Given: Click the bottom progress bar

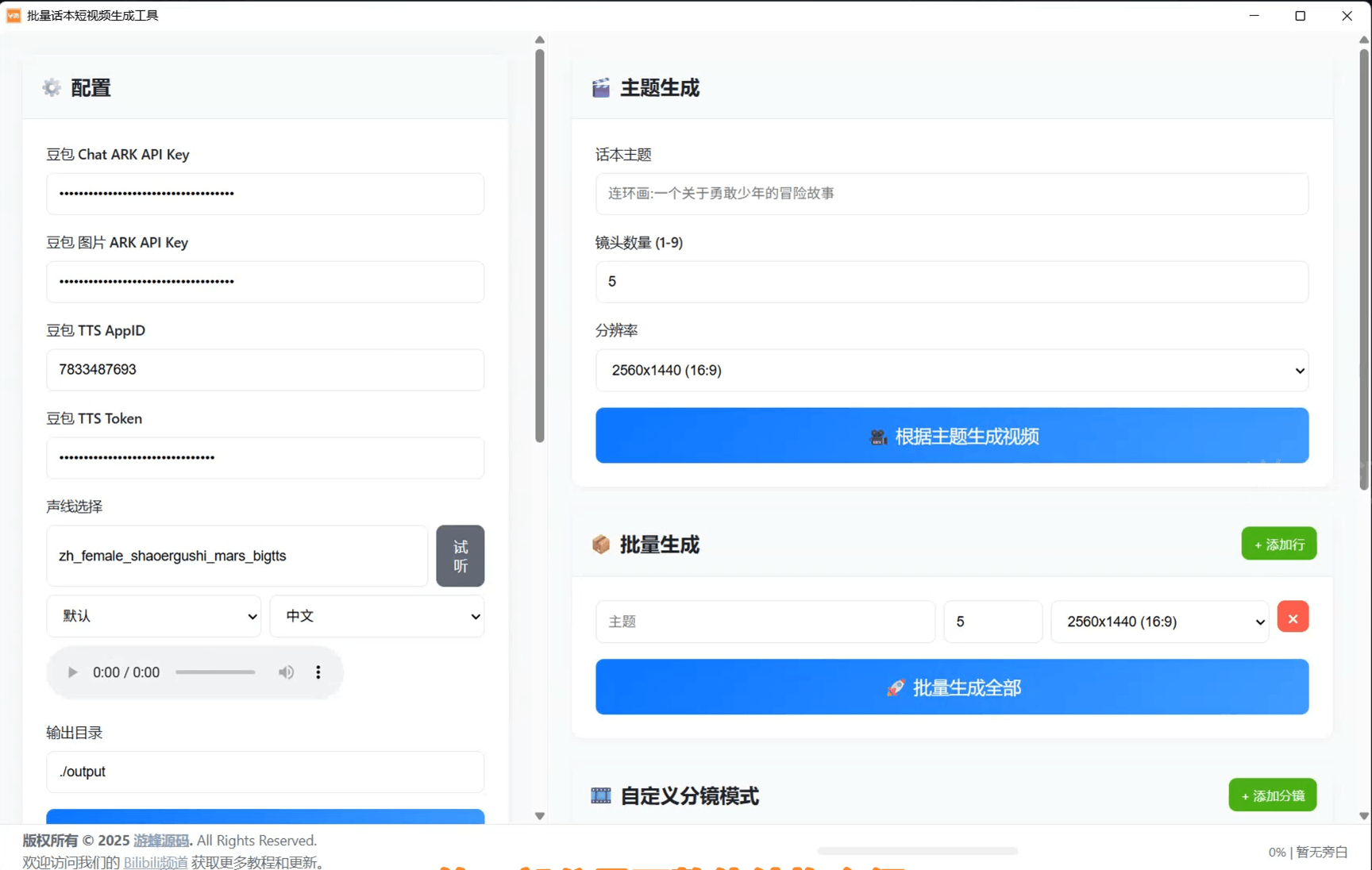Looking at the screenshot, I should click(x=918, y=851).
